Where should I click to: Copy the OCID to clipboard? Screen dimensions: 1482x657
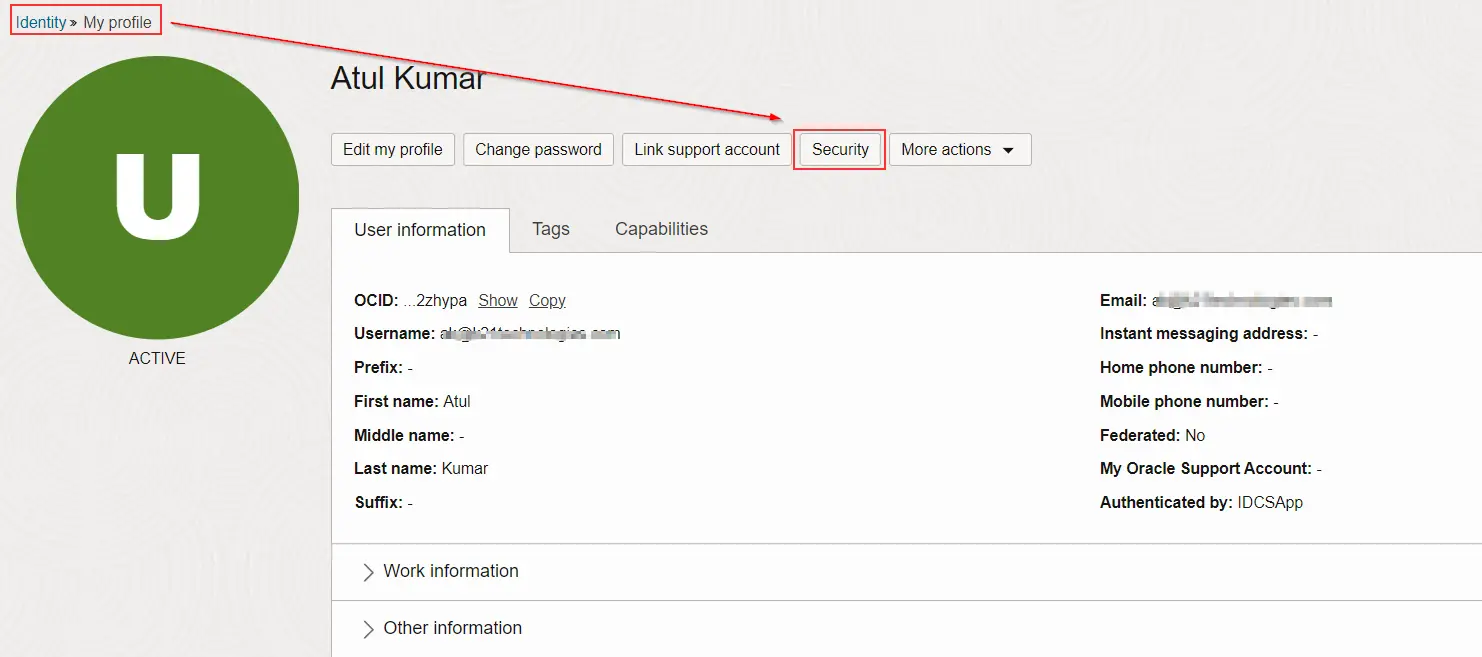(547, 301)
